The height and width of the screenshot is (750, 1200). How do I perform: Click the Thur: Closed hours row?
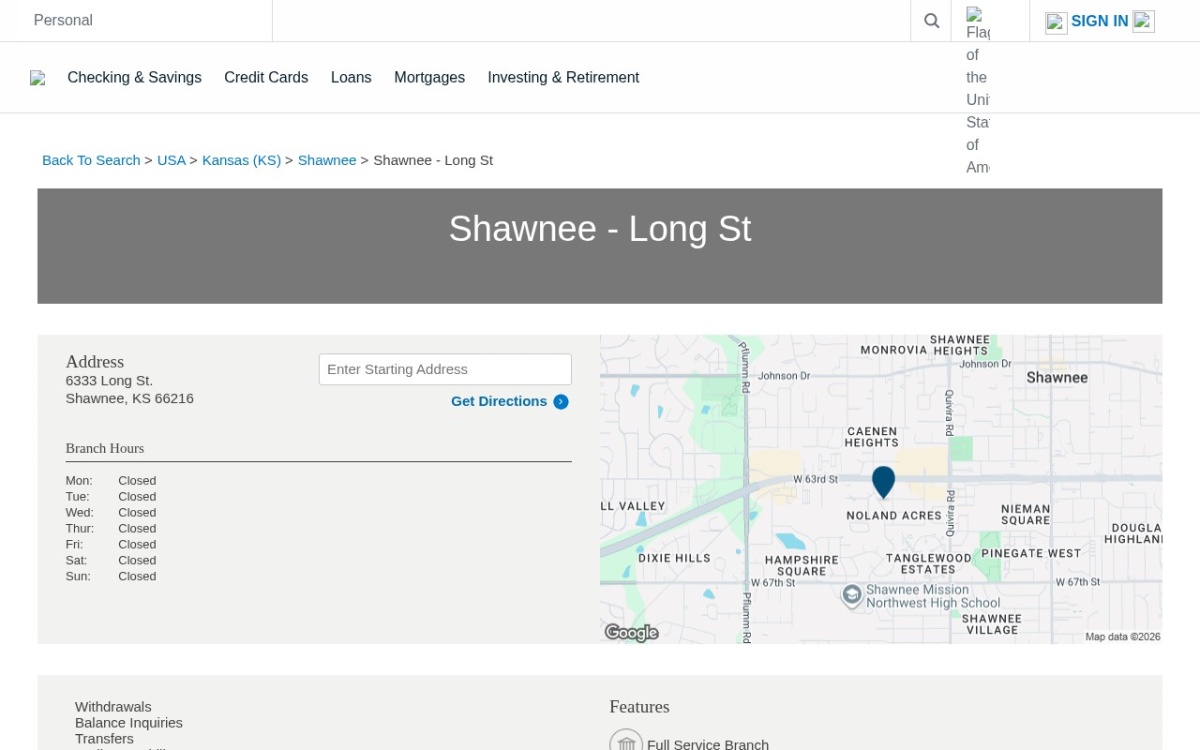(111, 529)
